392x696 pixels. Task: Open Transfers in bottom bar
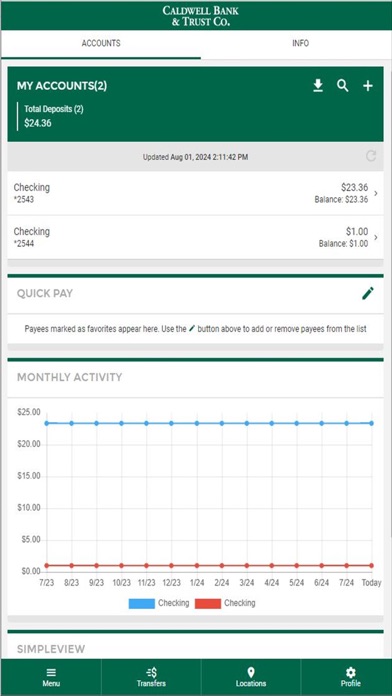(151, 677)
